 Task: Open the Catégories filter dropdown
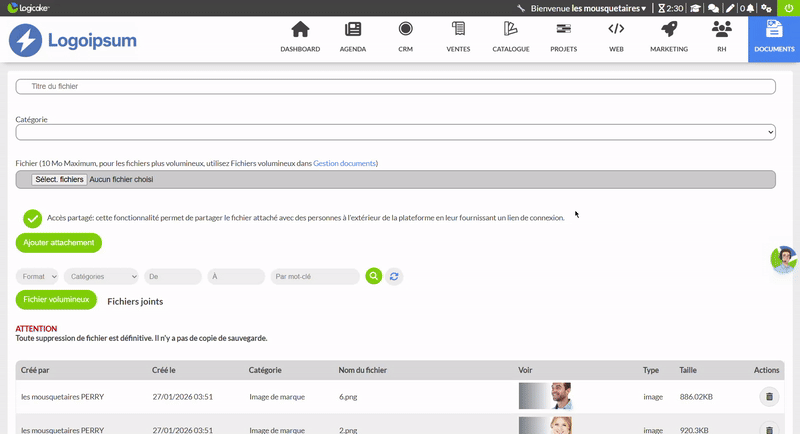coord(101,276)
